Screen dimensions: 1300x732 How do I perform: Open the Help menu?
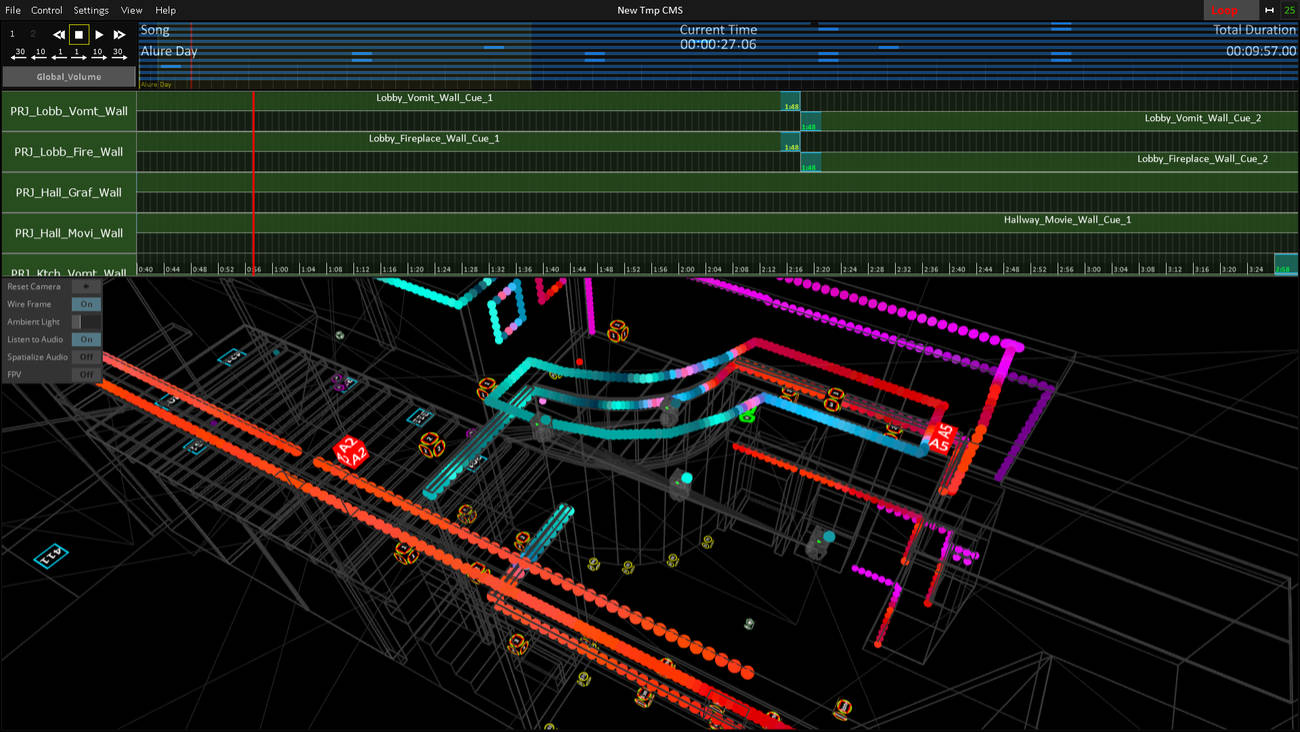point(165,10)
